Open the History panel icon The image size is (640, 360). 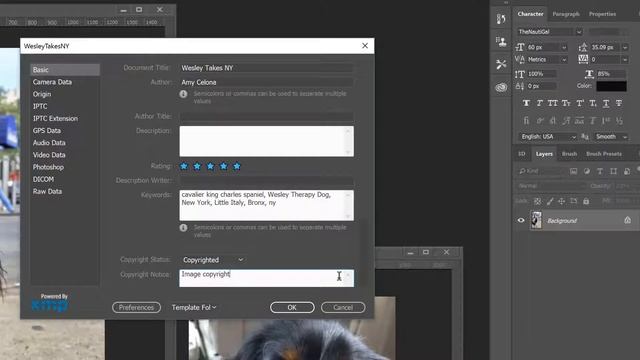(x=501, y=19)
